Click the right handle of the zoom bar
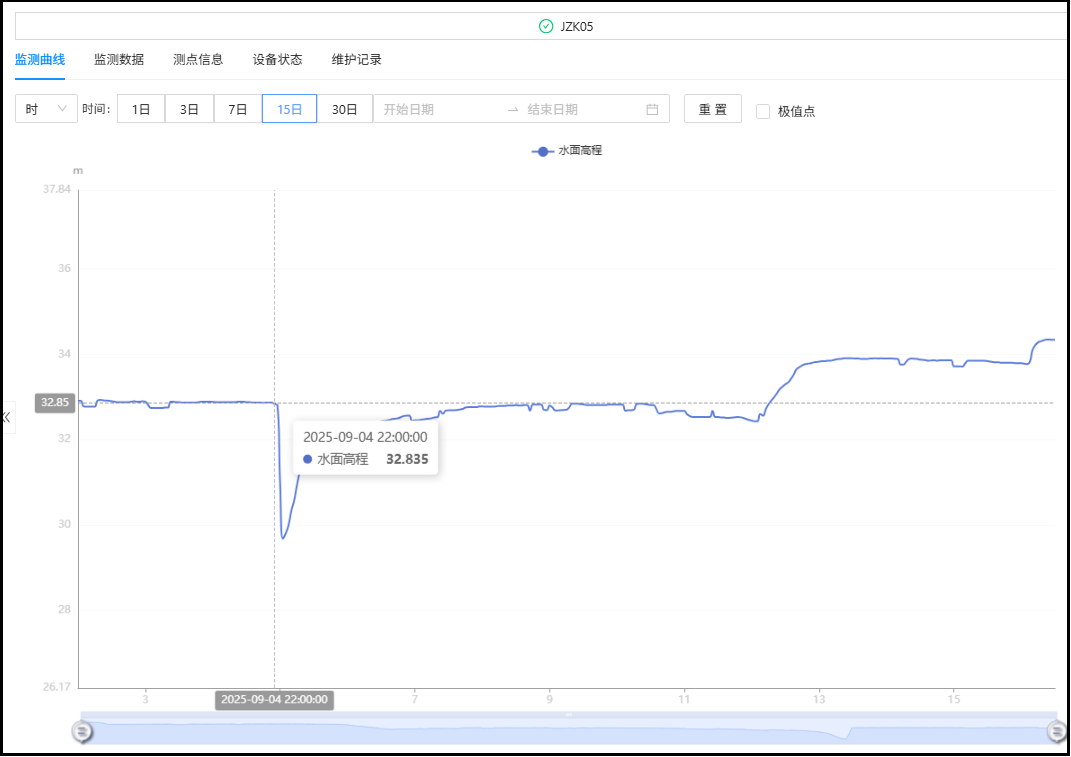Image resolution: width=1071 pixels, height=757 pixels. 1056,731
